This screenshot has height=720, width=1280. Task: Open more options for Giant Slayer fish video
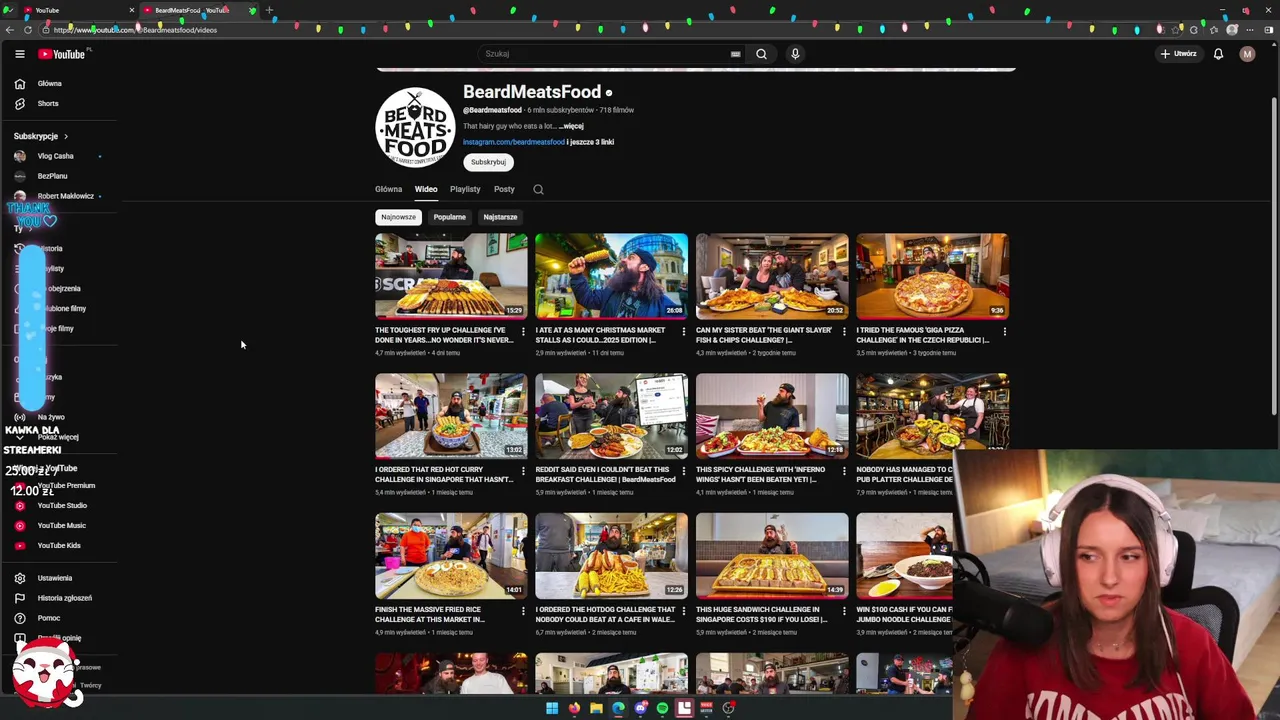(x=844, y=331)
